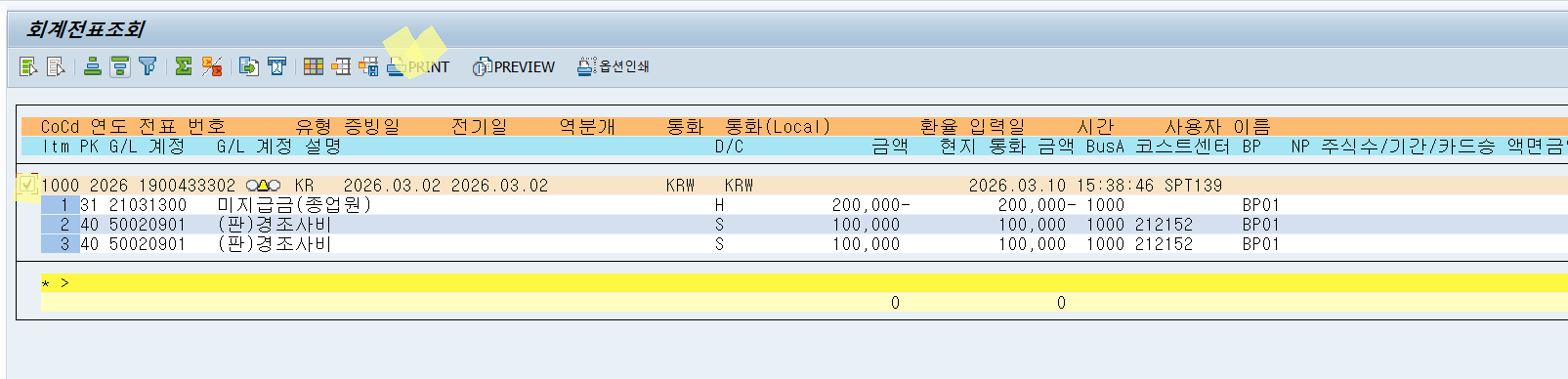The height and width of the screenshot is (379, 1568).
Task: Click the yellow totals row marker *
Action: 45,283
